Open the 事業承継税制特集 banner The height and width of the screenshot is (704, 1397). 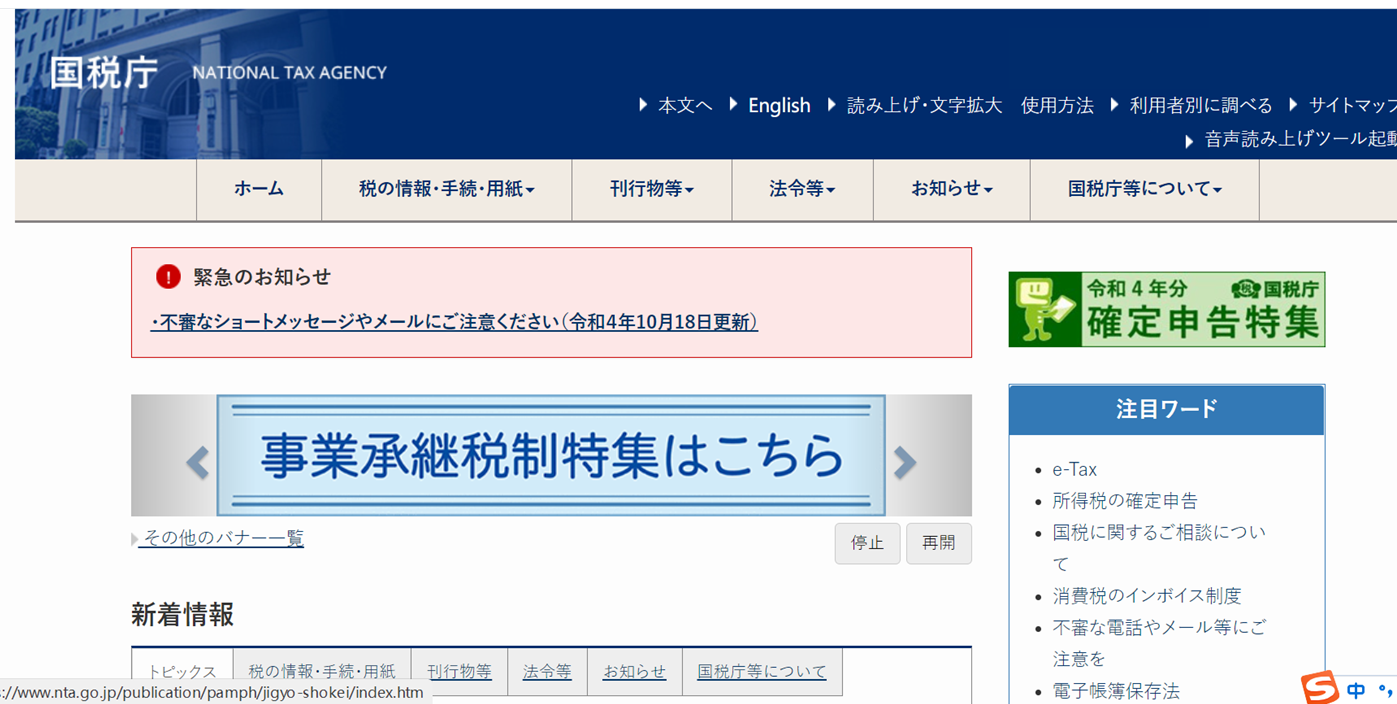tap(550, 455)
